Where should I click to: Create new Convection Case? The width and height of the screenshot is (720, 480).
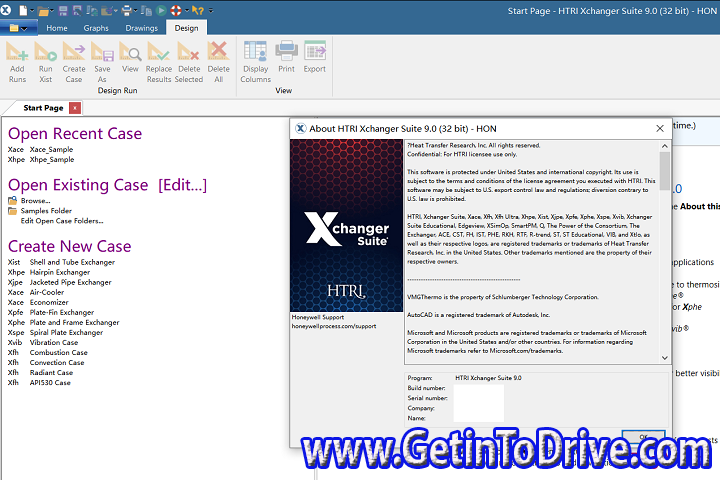[x=57, y=363]
